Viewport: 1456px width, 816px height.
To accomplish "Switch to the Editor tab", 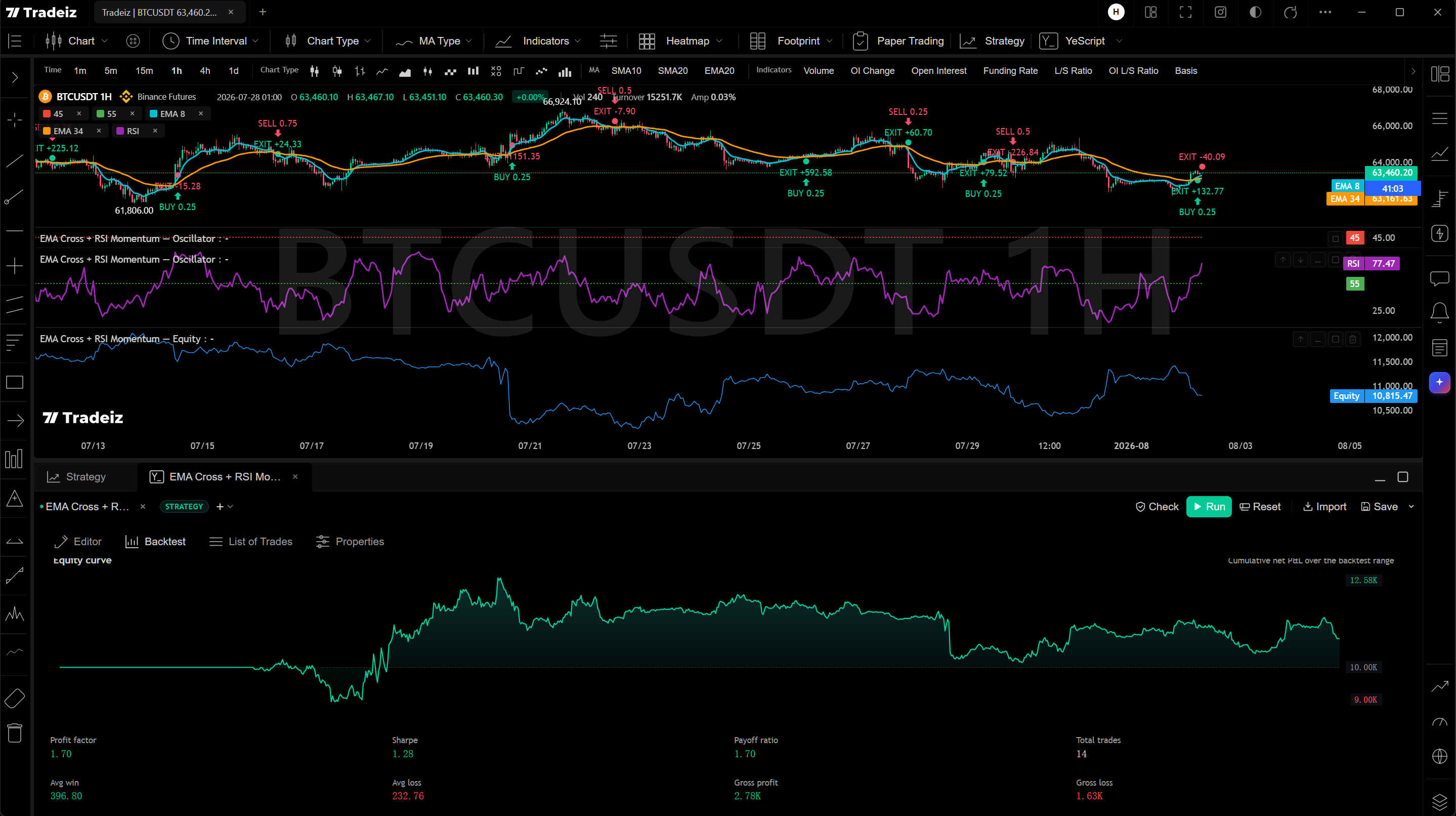I will 78,541.
